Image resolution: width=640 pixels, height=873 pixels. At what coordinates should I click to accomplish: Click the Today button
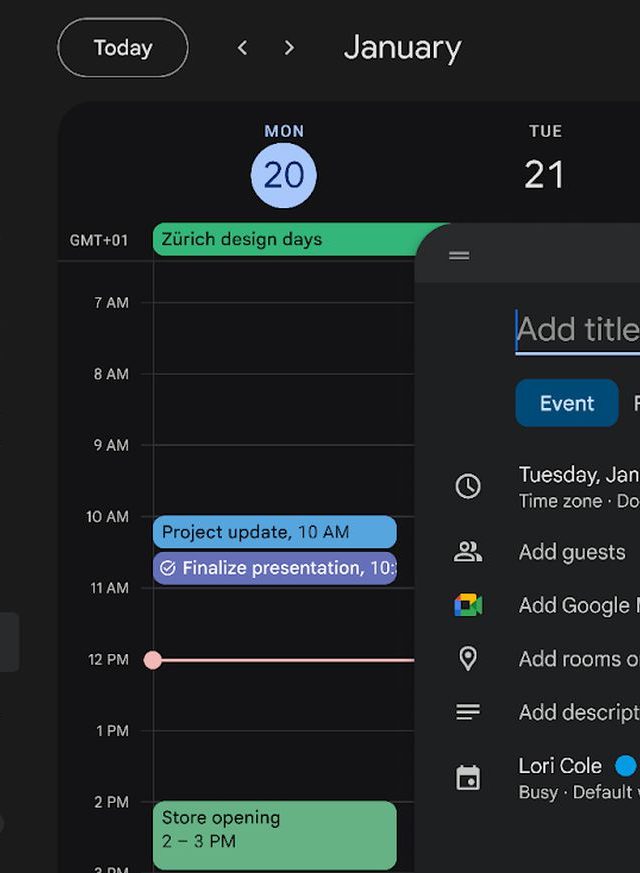(x=123, y=48)
